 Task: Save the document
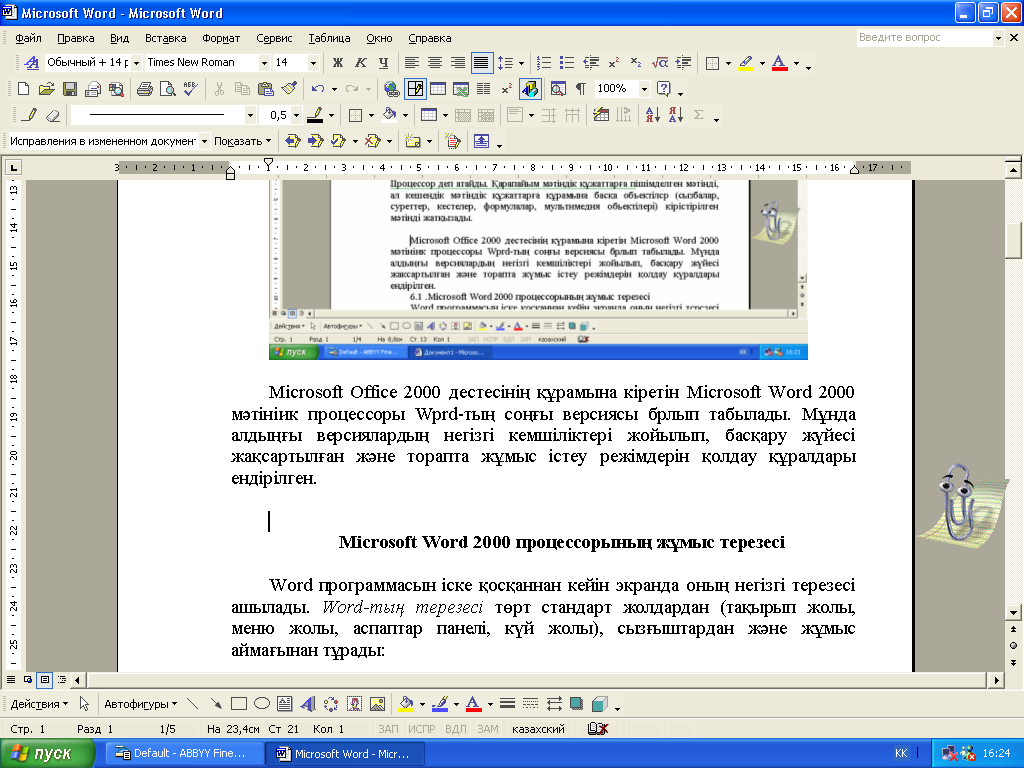tap(70, 89)
